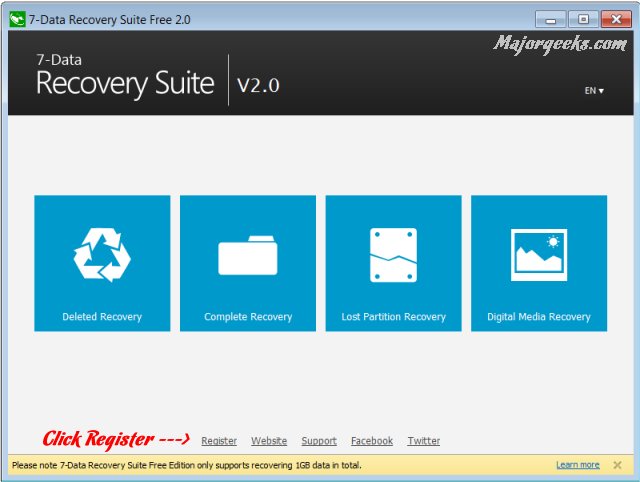
Task: Minimize the 7-Data Recovery Suite window
Action: (551, 20)
